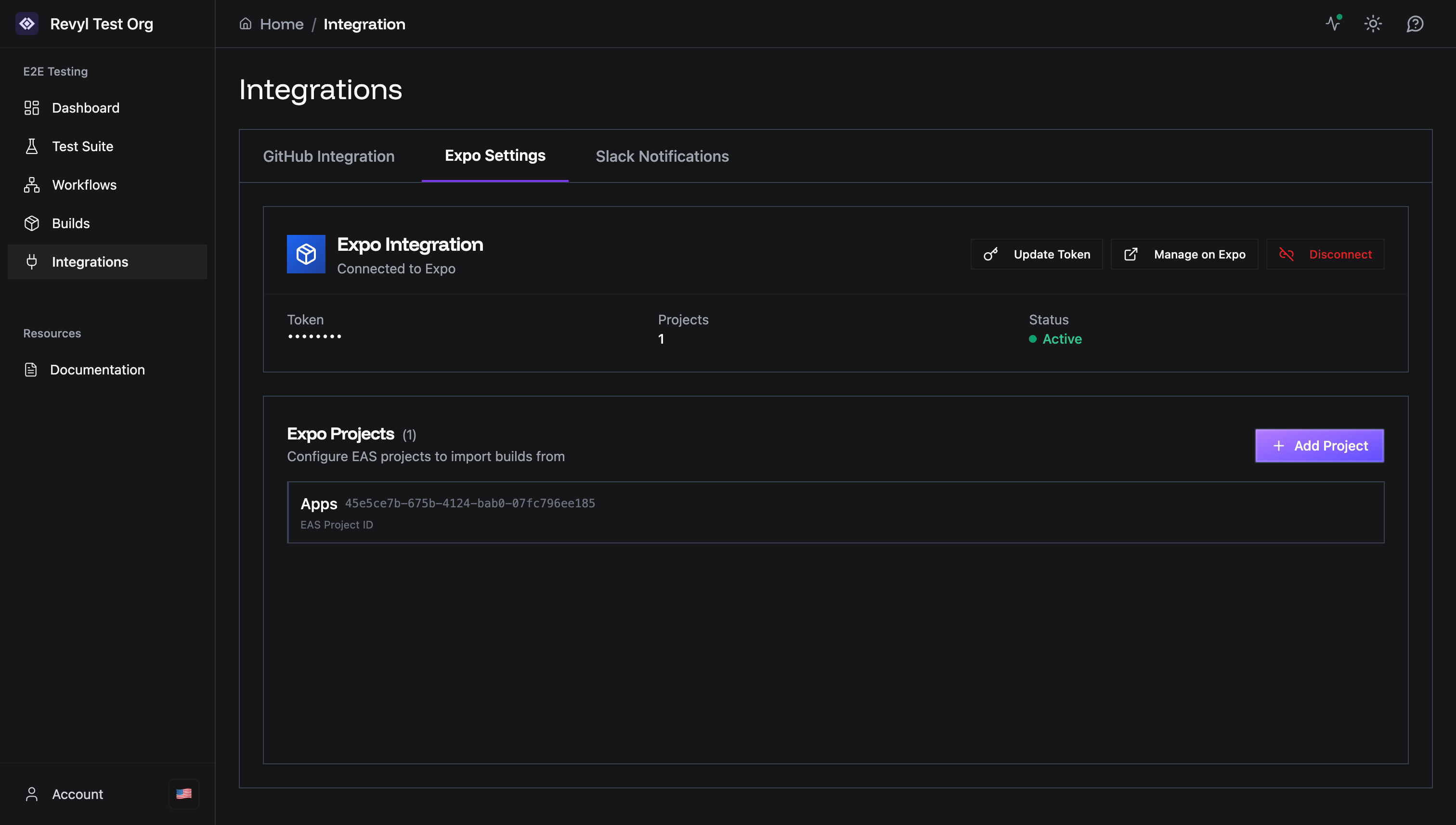This screenshot has height=825, width=1456.
Task: Open the help chat bubble icon
Action: [x=1415, y=24]
